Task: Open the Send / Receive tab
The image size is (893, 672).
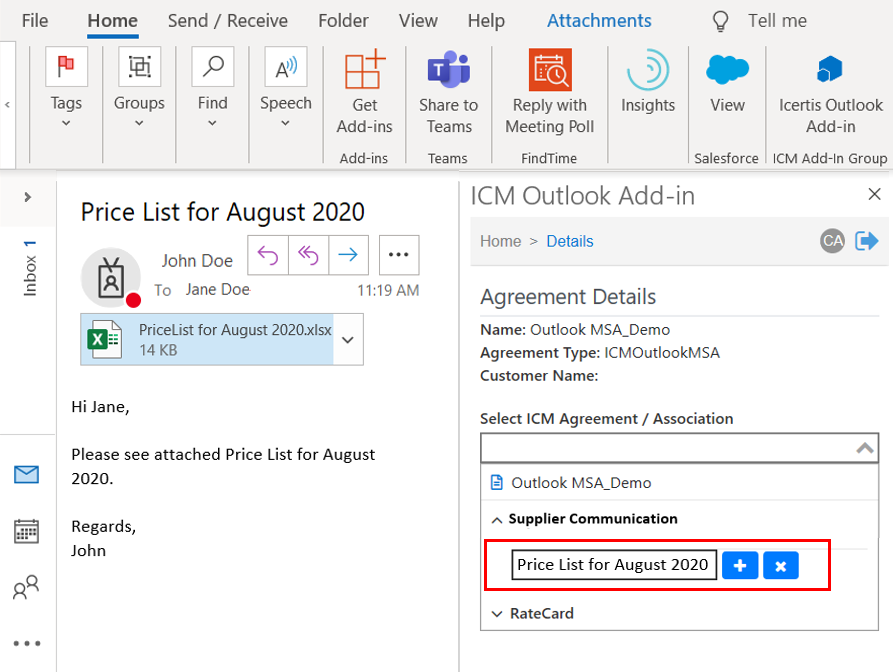Action: coord(227,21)
